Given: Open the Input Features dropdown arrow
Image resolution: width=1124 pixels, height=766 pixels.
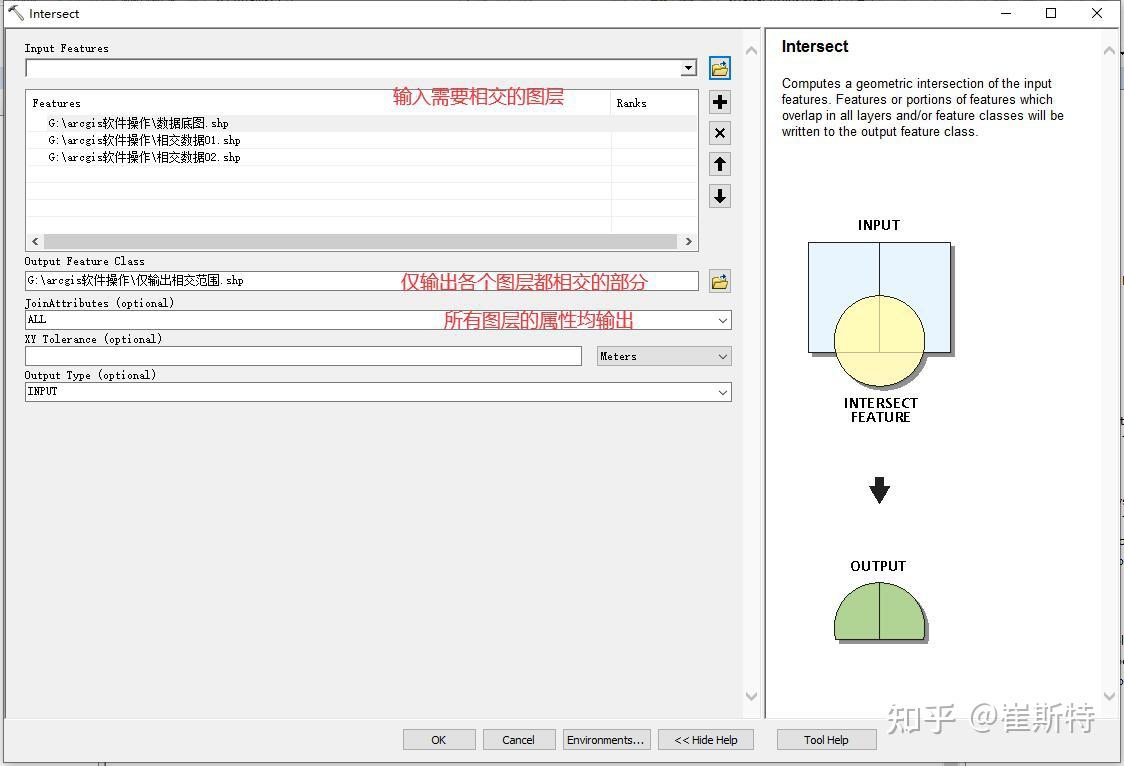Looking at the screenshot, I should click(688, 67).
